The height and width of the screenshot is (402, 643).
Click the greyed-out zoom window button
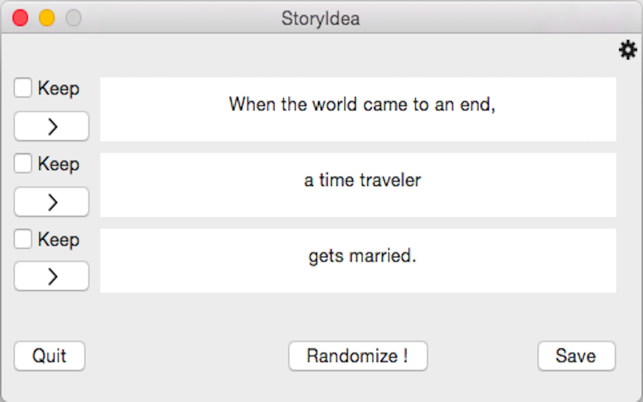[72, 18]
